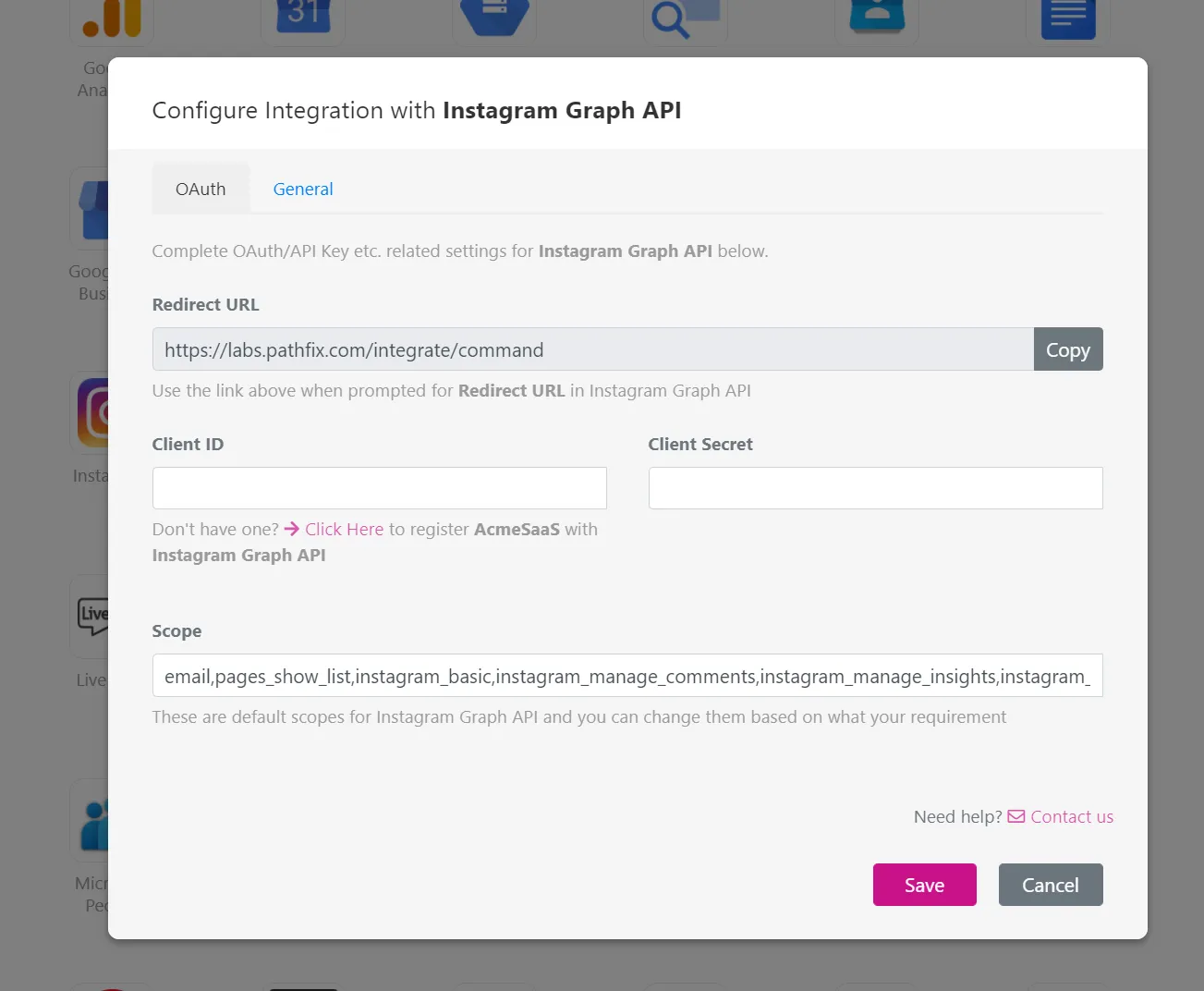Edit the Scope field

(x=627, y=676)
